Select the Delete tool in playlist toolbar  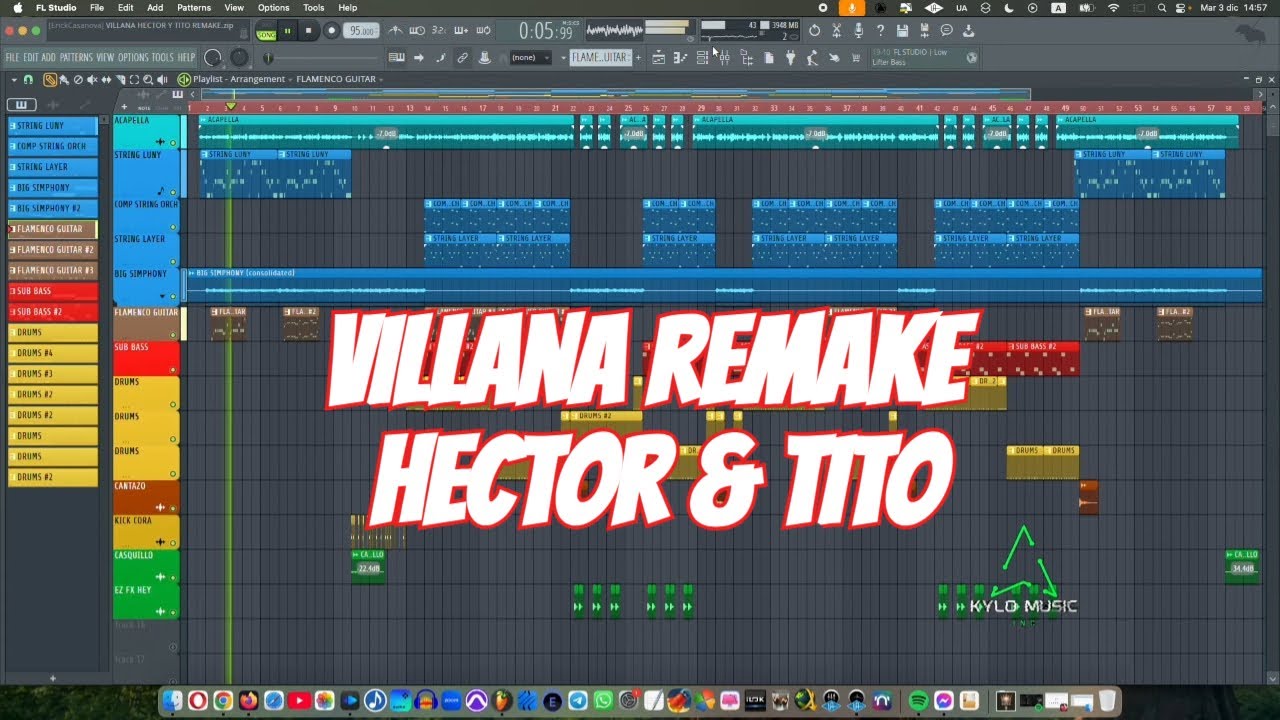pyautogui.click(x=78, y=80)
